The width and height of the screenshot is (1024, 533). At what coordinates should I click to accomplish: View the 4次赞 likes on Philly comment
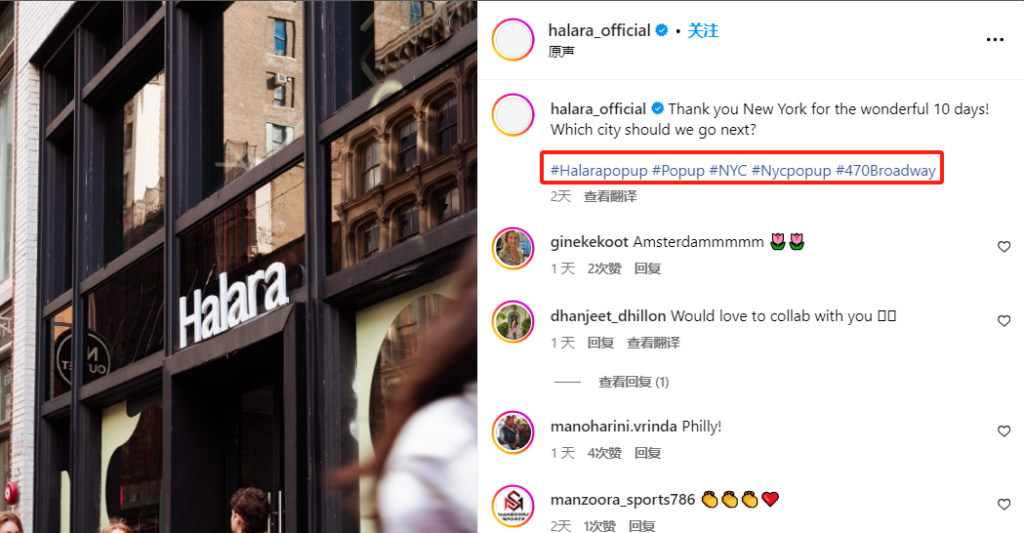tap(604, 453)
